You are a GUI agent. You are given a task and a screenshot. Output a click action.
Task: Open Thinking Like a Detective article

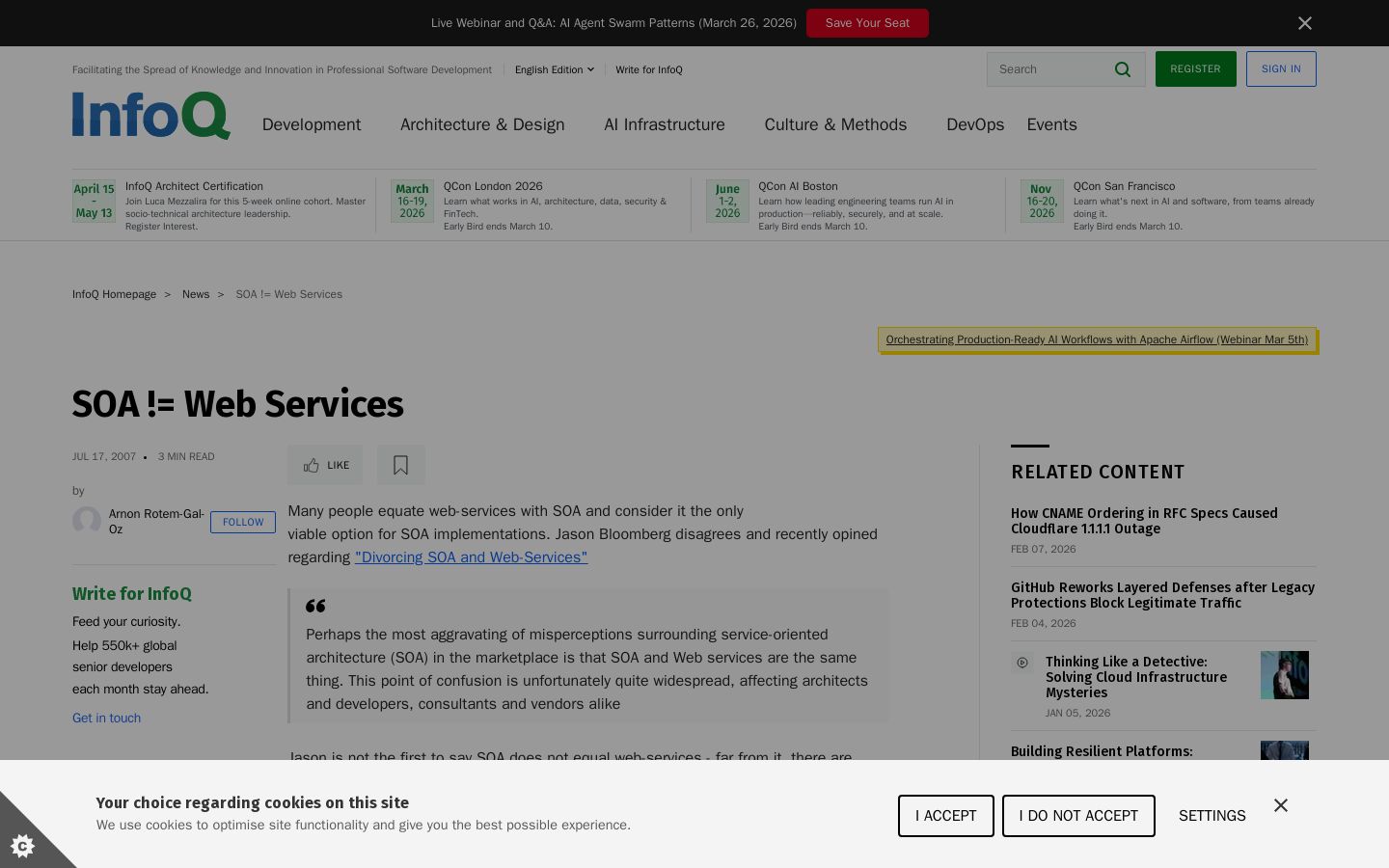coord(1136,677)
